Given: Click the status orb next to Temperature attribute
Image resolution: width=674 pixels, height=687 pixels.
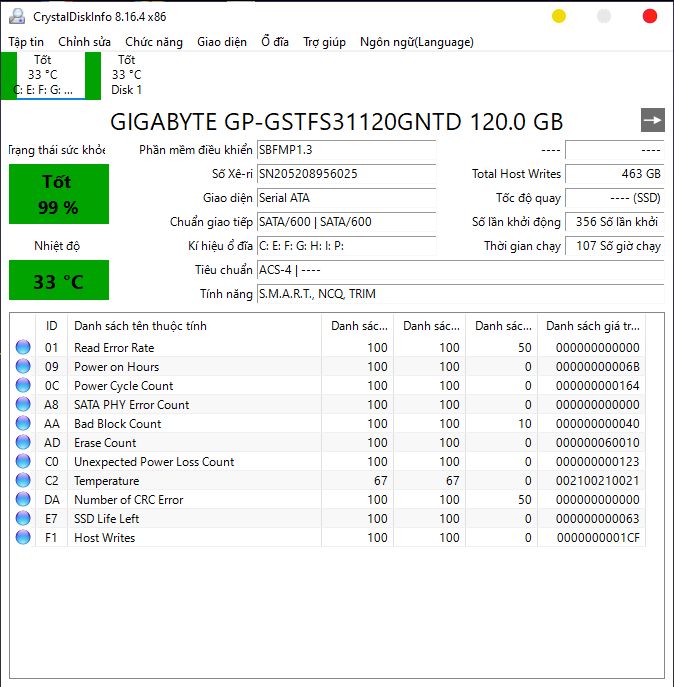Looking at the screenshot, I should [x=23, y=481].
